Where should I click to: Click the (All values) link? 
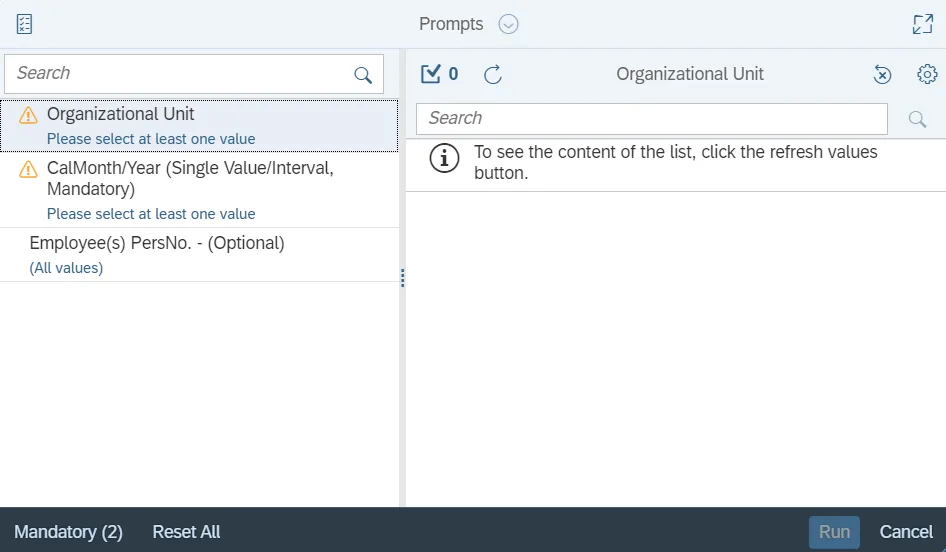(x=66, y=268)
